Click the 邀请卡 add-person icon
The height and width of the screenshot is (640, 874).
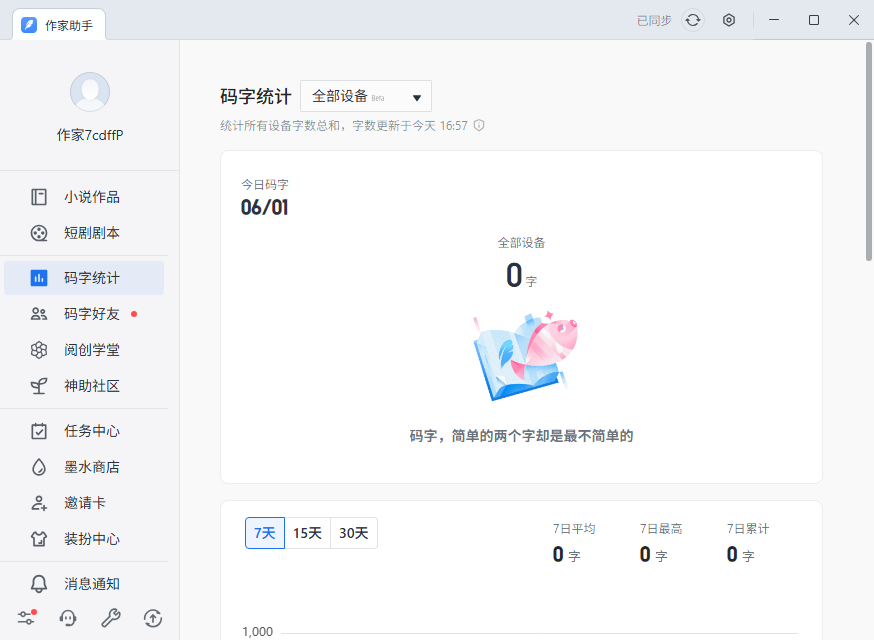point(39,503)
